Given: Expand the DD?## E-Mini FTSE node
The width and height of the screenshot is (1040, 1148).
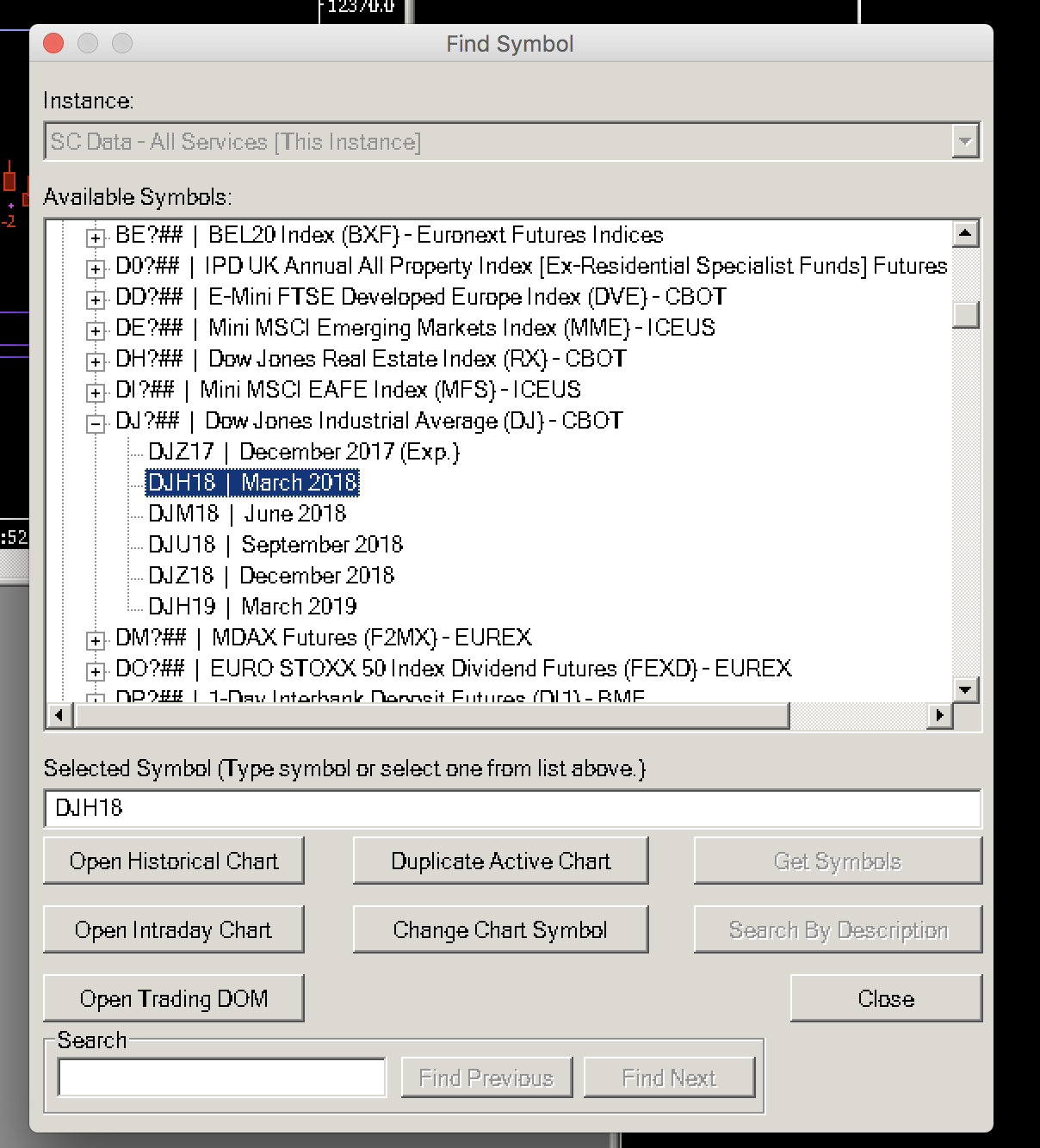Looking at the screenshot, I should tap(96, 299).
